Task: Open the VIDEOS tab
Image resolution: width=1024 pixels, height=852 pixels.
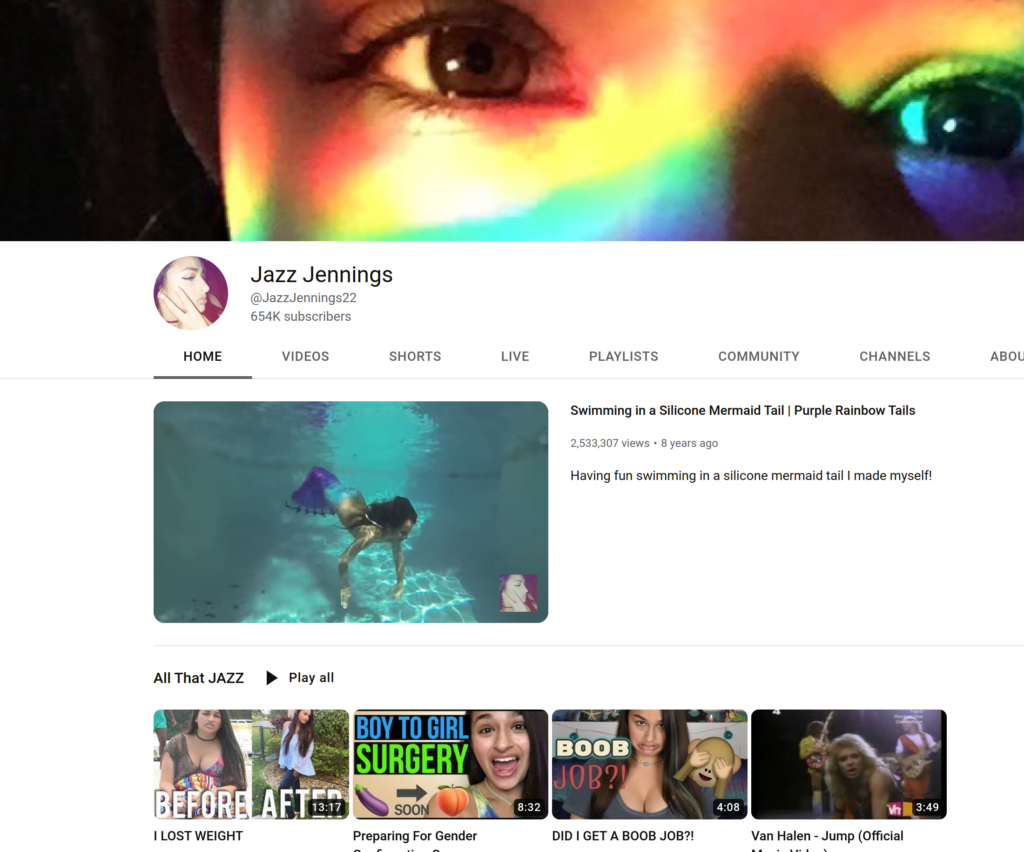Action: [305, 356]
